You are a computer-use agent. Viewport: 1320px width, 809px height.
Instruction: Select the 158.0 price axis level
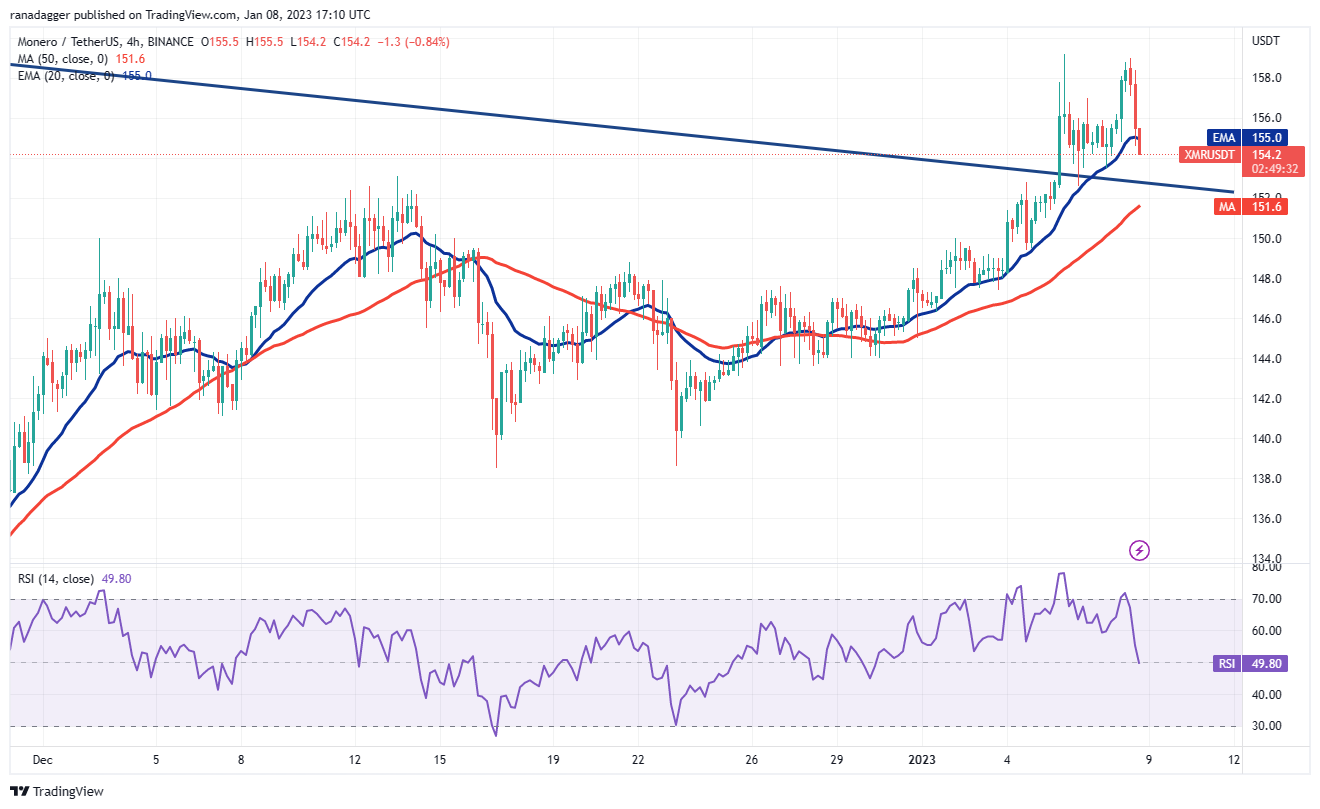coord(1267,78)
